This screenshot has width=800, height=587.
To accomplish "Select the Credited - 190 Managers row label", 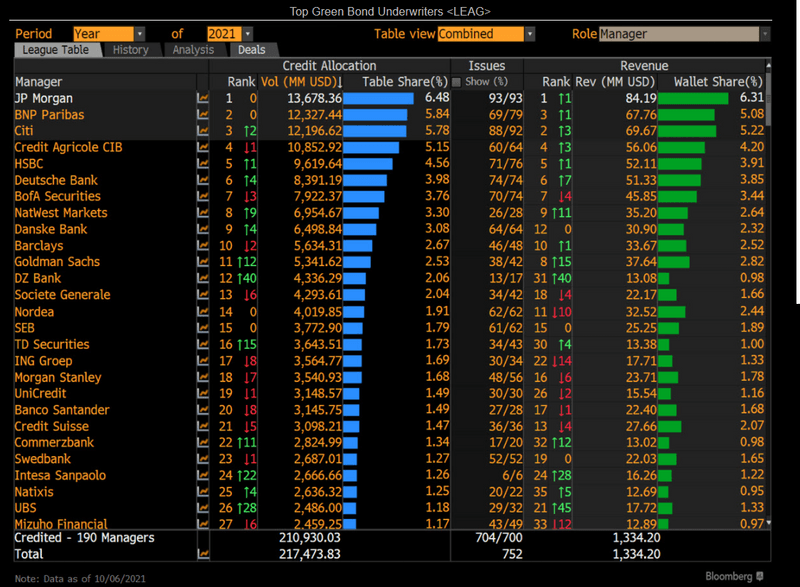I will pos(84,538).
